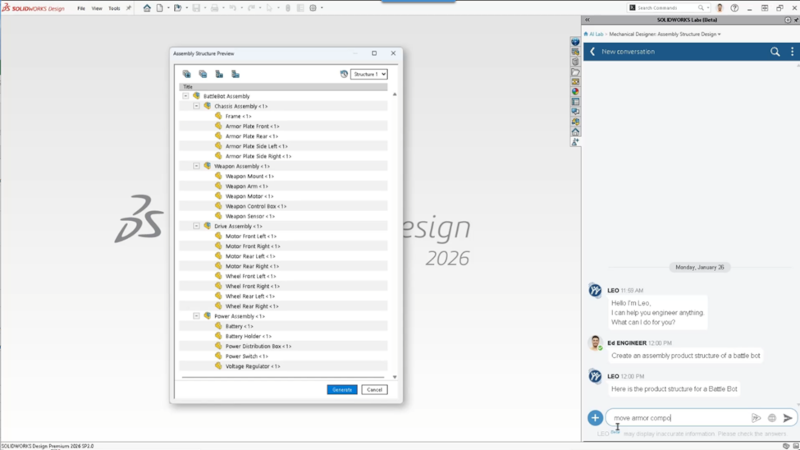
Task: Go back using the New conversation arrow
Action: pos(592,51)
